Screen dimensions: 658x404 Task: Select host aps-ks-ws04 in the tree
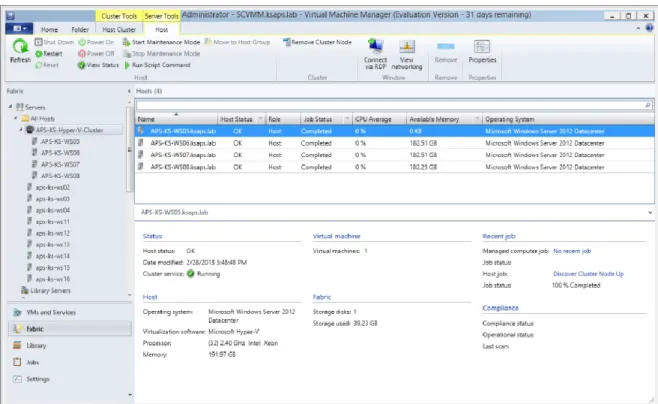coord(52,210)
